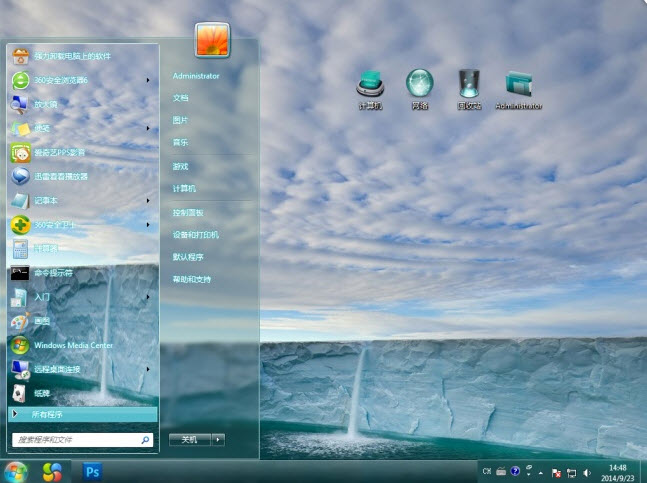The height and width of the screenshot is (483, 647).
Task: Open 帮助和支持 link in Start menu
Action: tap(192, 279)
